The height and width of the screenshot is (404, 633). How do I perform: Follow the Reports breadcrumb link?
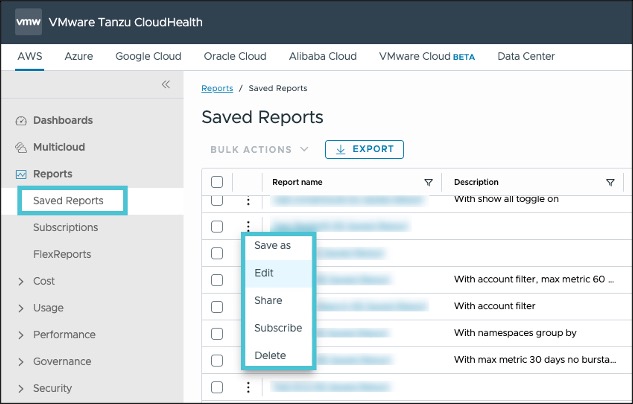(217, 88)
